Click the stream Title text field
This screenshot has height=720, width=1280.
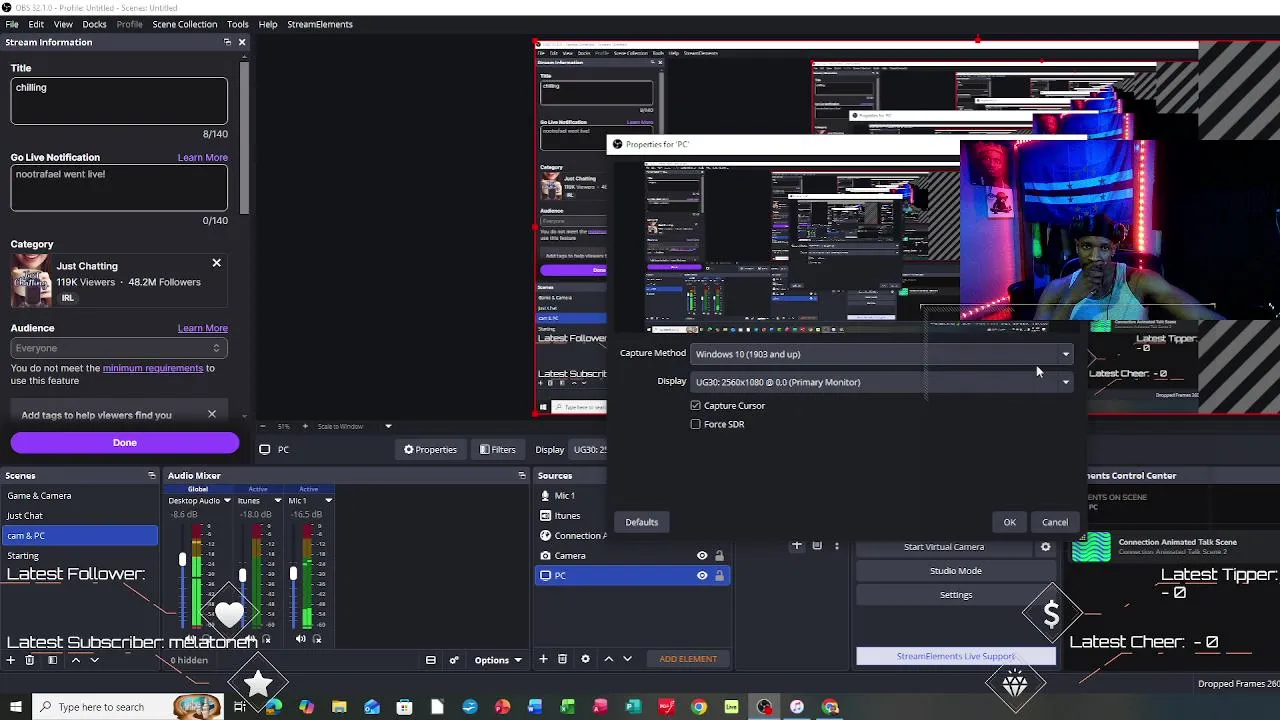[x=119, y=101]
